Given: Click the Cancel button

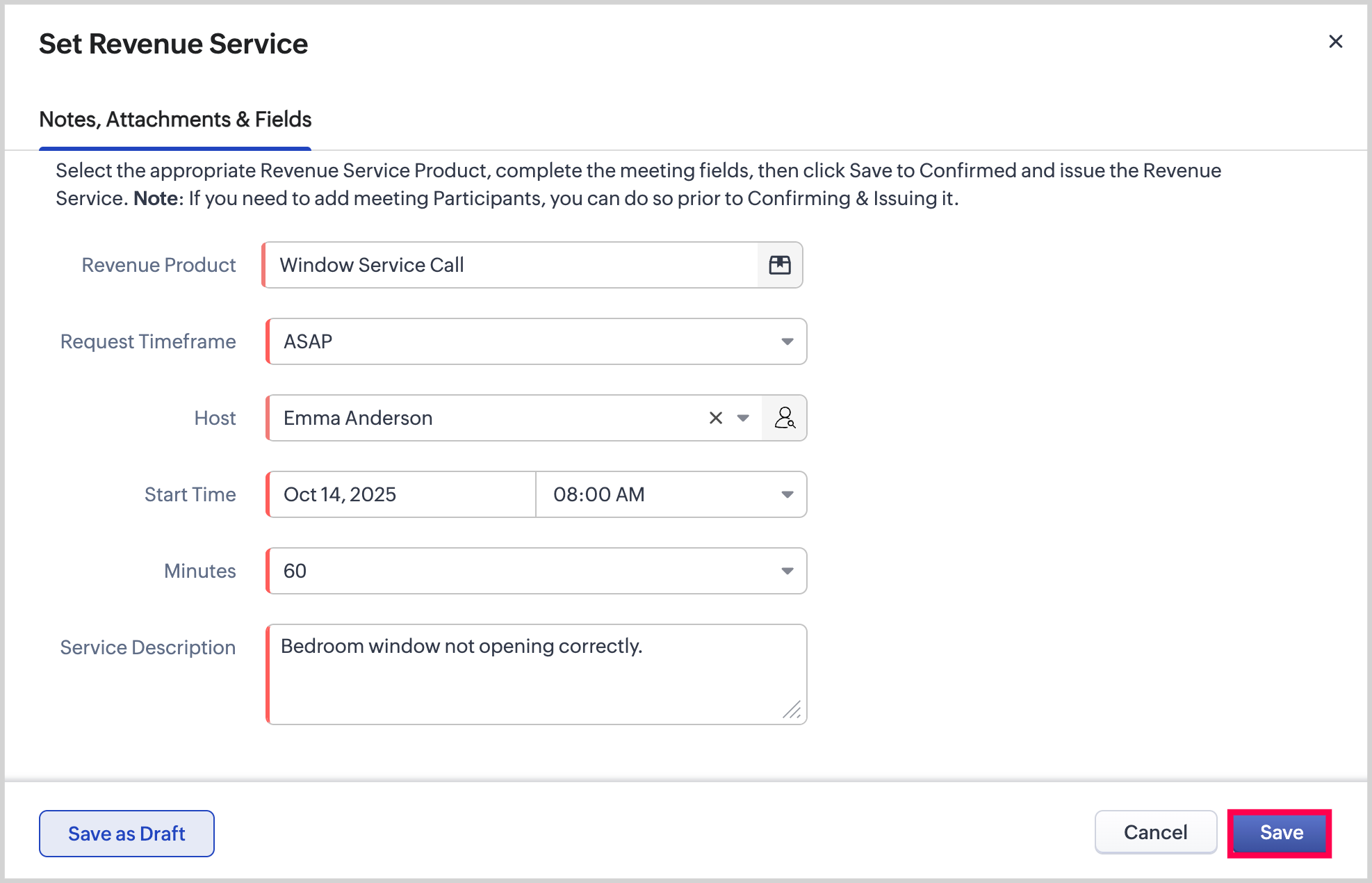Looking at the screenshot, I should click(x=1155, y=833).
